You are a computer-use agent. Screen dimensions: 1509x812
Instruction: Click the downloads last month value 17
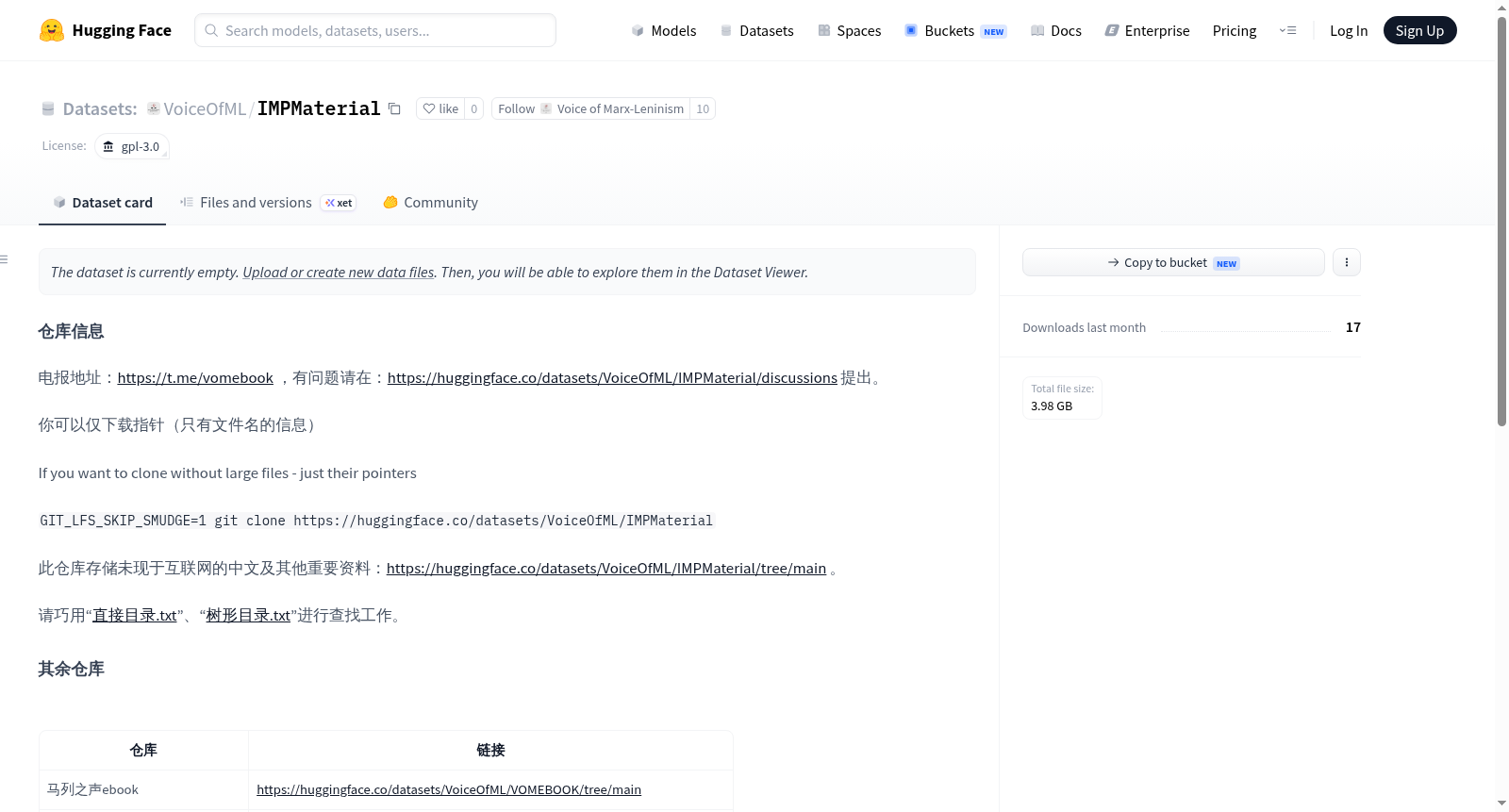pos(1353,327)
